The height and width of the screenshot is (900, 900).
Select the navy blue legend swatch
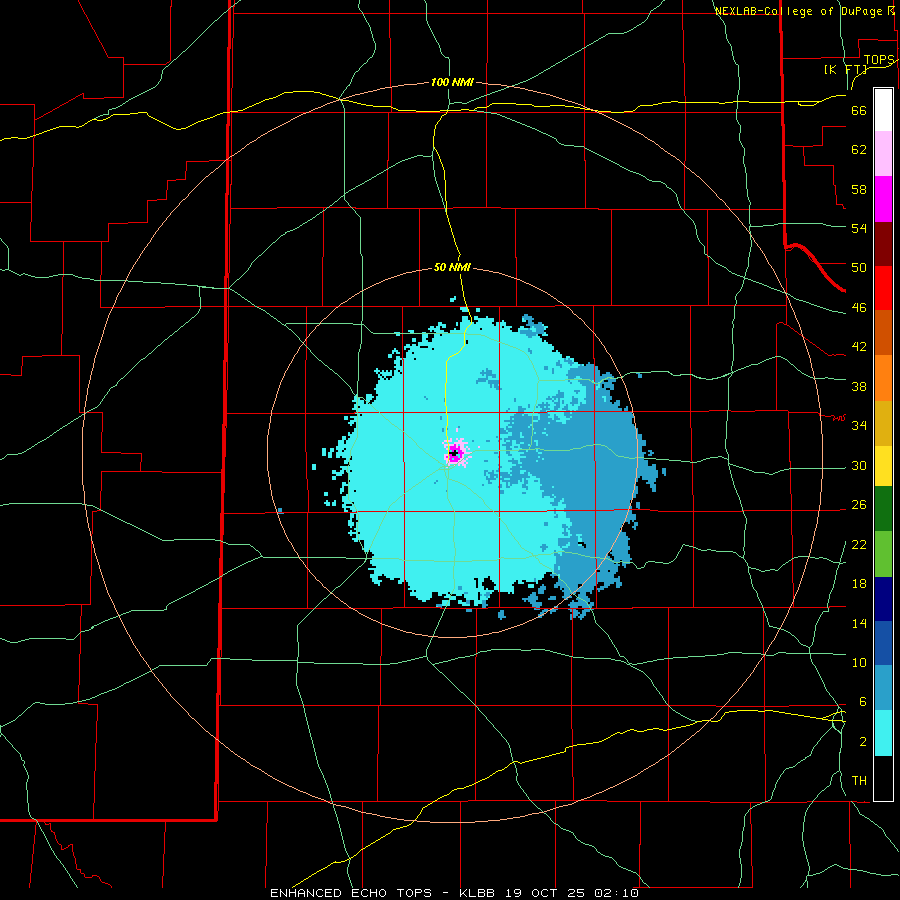[883, 599]
